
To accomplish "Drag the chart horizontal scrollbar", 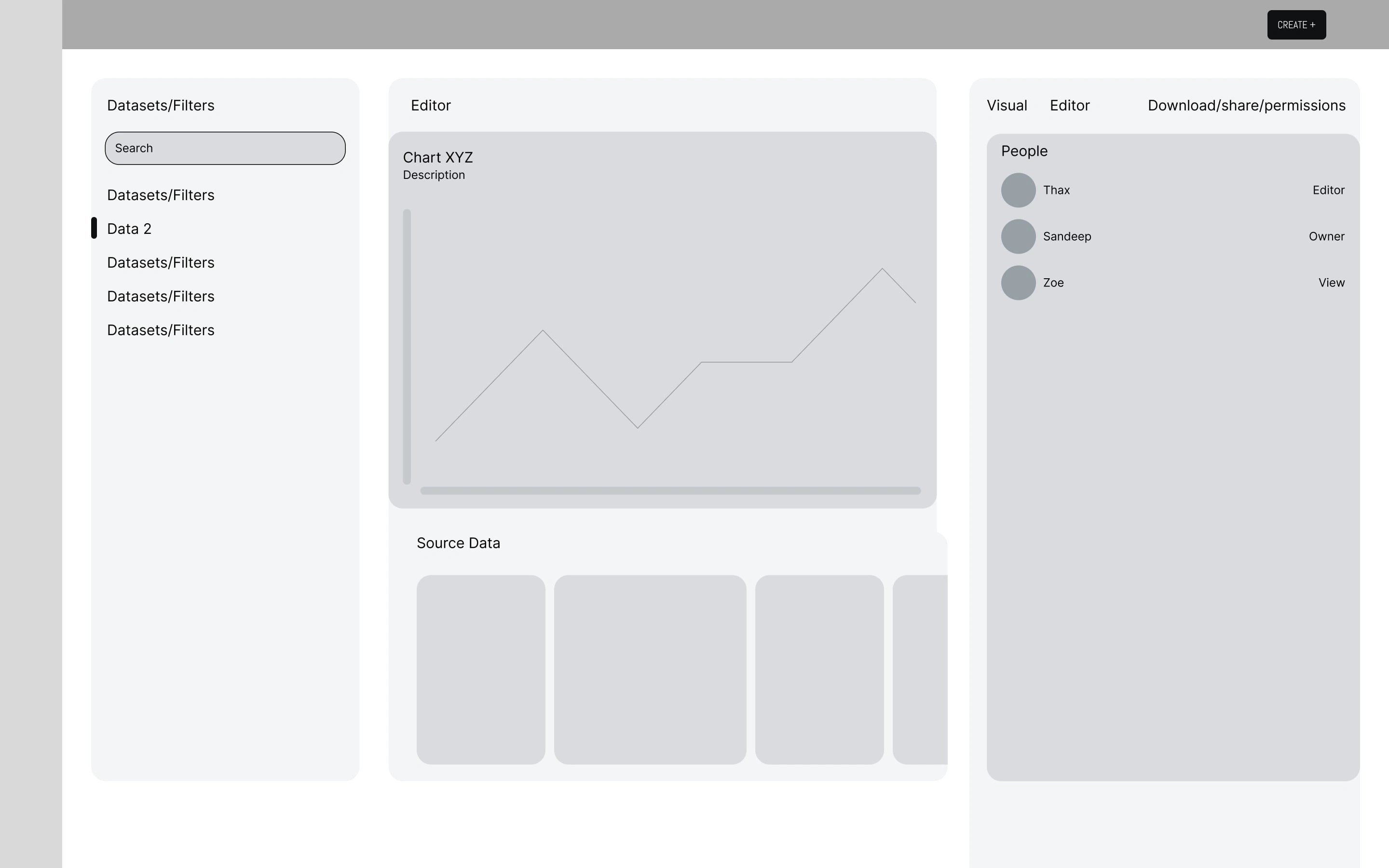I will tap(669, 490).
